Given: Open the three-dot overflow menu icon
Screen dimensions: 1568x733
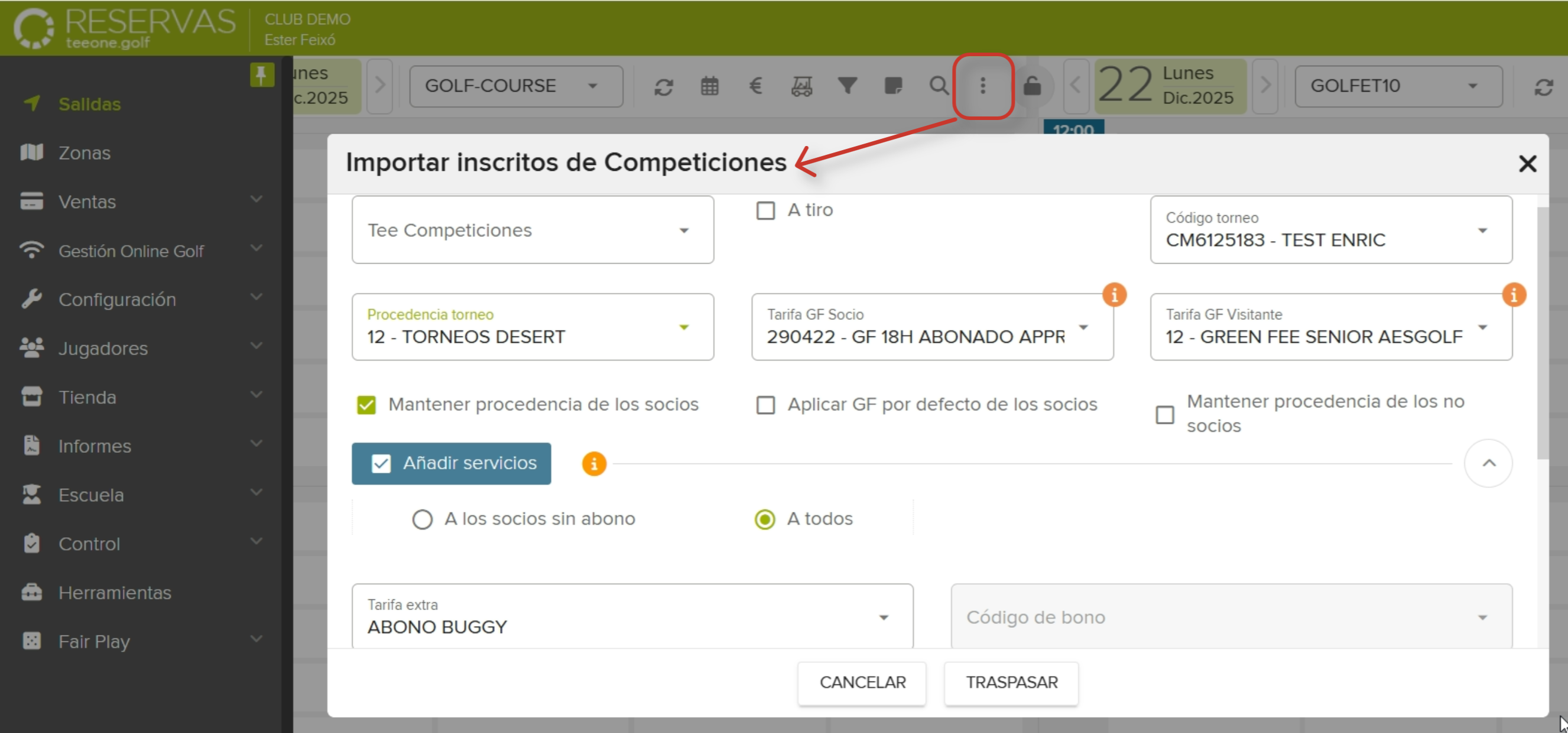Looking at the screenshot, I should tap(982, 86).
